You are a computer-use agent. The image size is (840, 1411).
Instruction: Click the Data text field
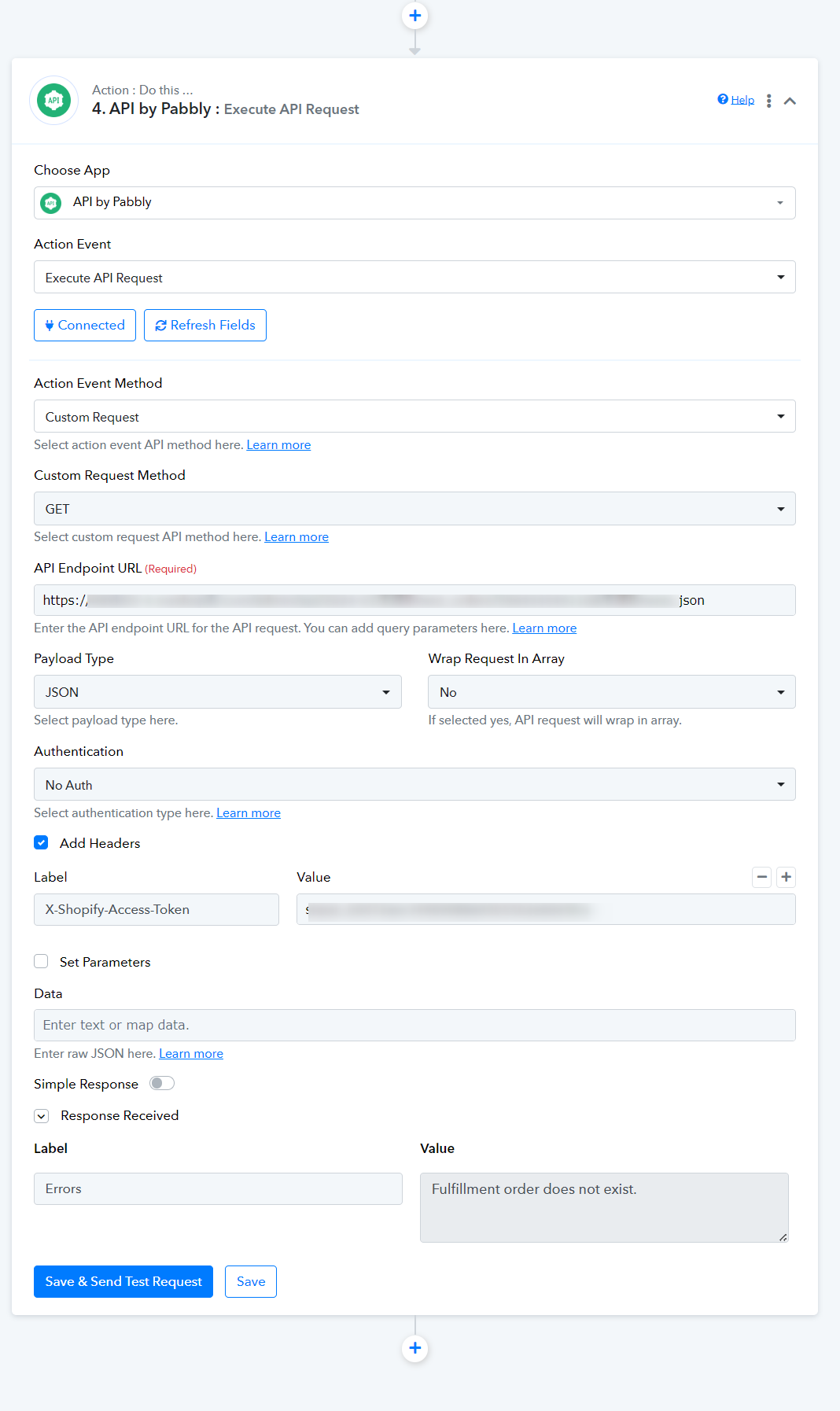(x=414, y=1025)
